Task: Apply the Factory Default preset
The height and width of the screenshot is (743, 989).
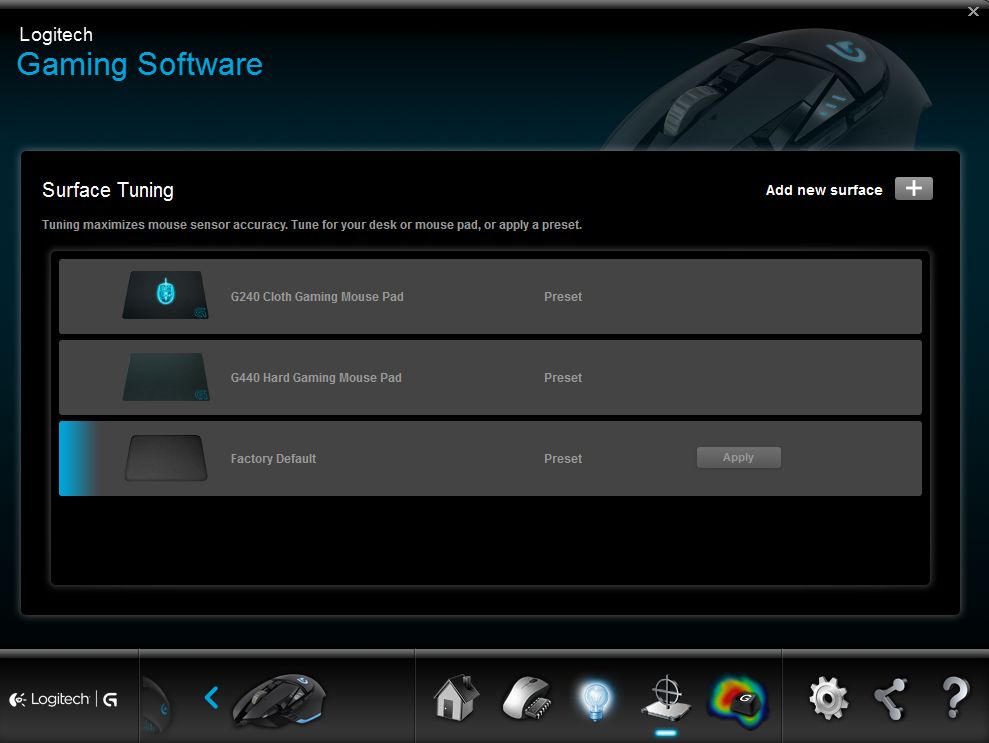Action: click(738, 457)
